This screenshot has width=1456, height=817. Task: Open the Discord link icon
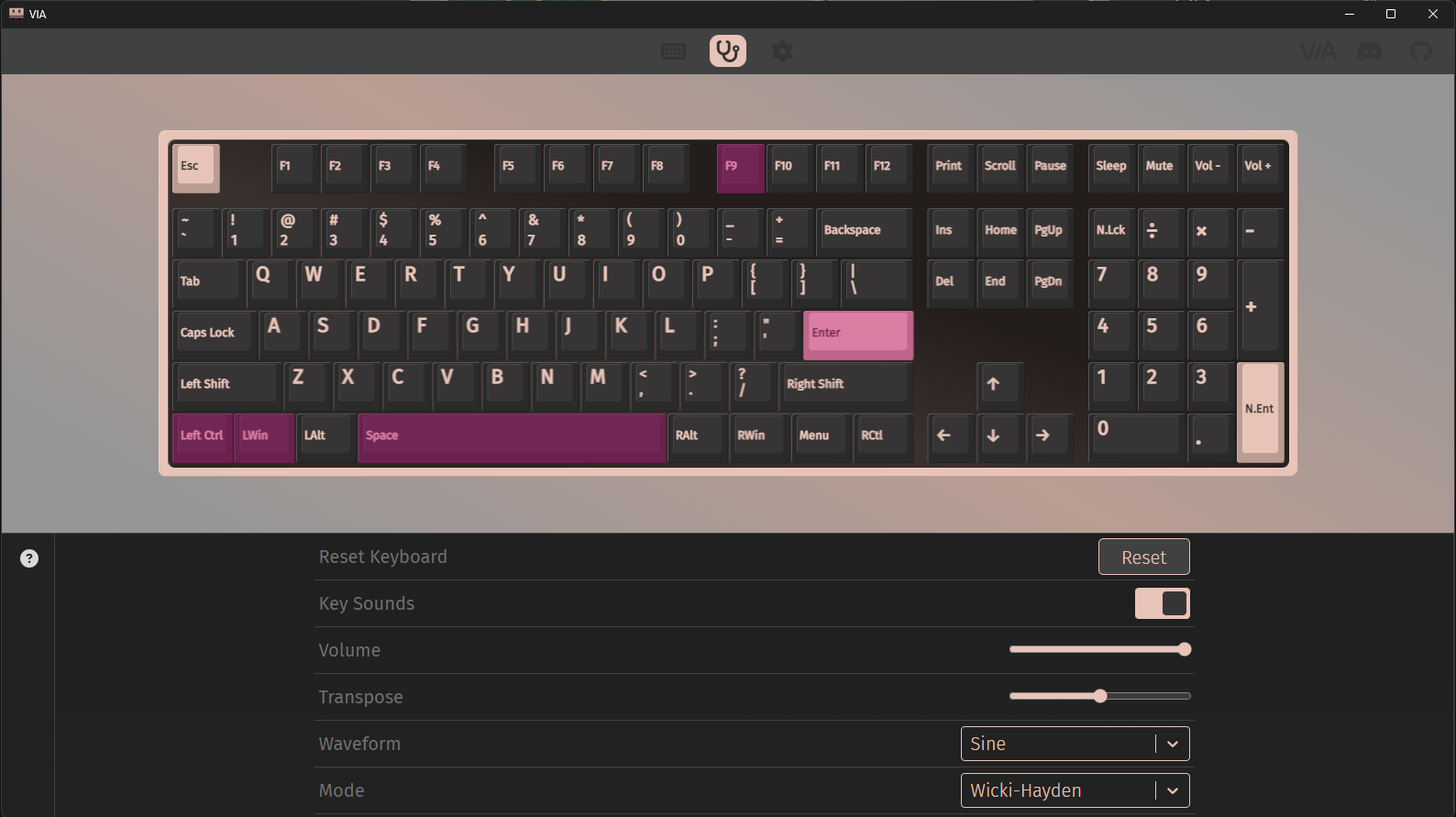1370,51
